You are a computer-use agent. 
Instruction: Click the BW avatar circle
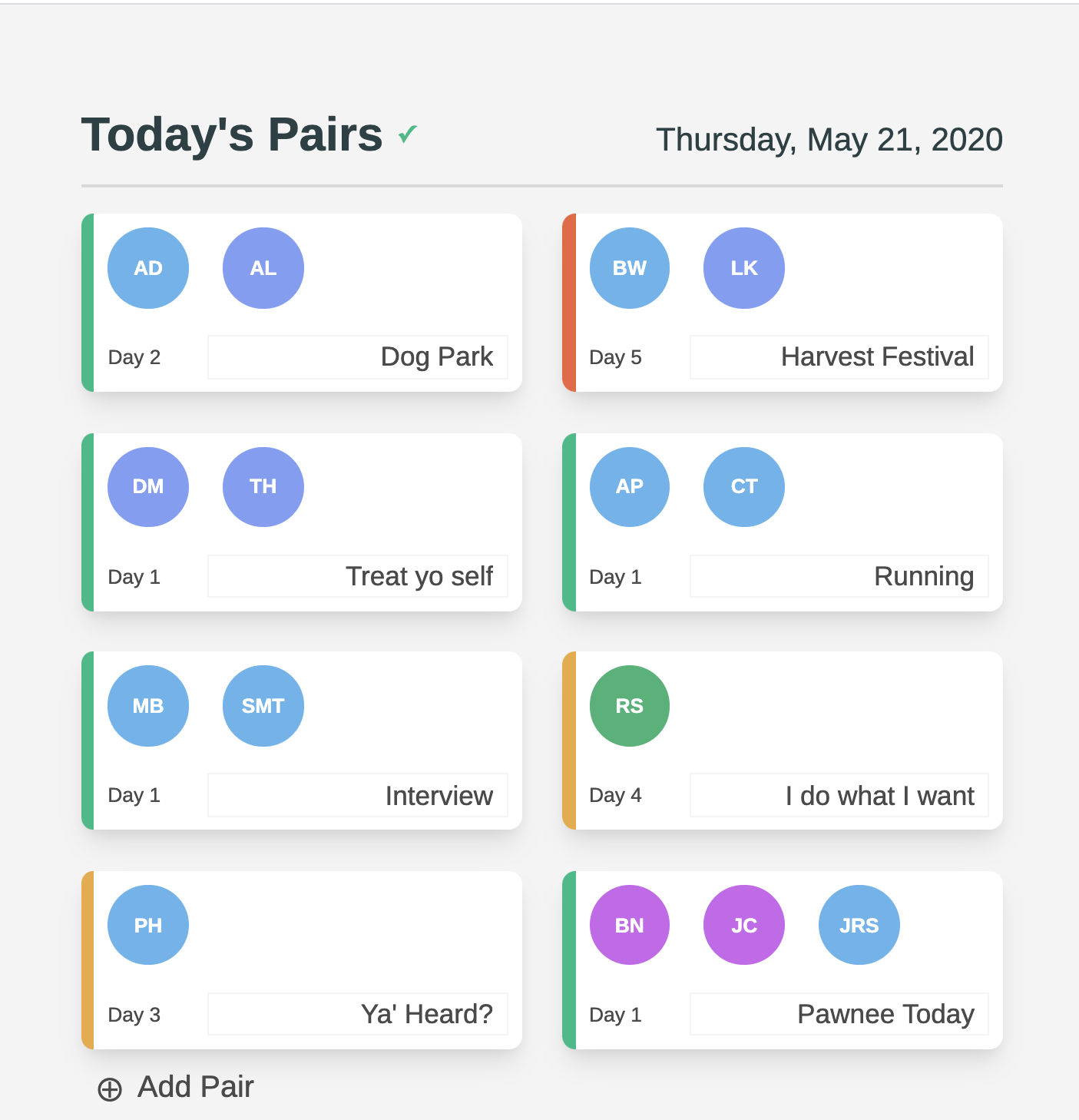(630, 268)
